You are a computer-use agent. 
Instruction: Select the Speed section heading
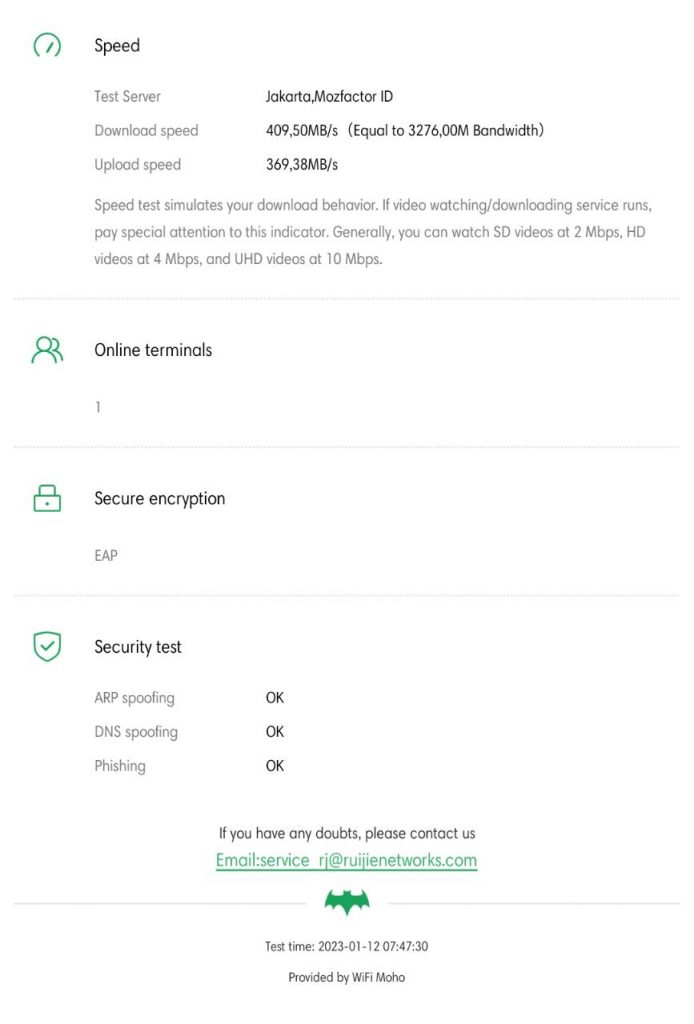click(x=117, y=46)
